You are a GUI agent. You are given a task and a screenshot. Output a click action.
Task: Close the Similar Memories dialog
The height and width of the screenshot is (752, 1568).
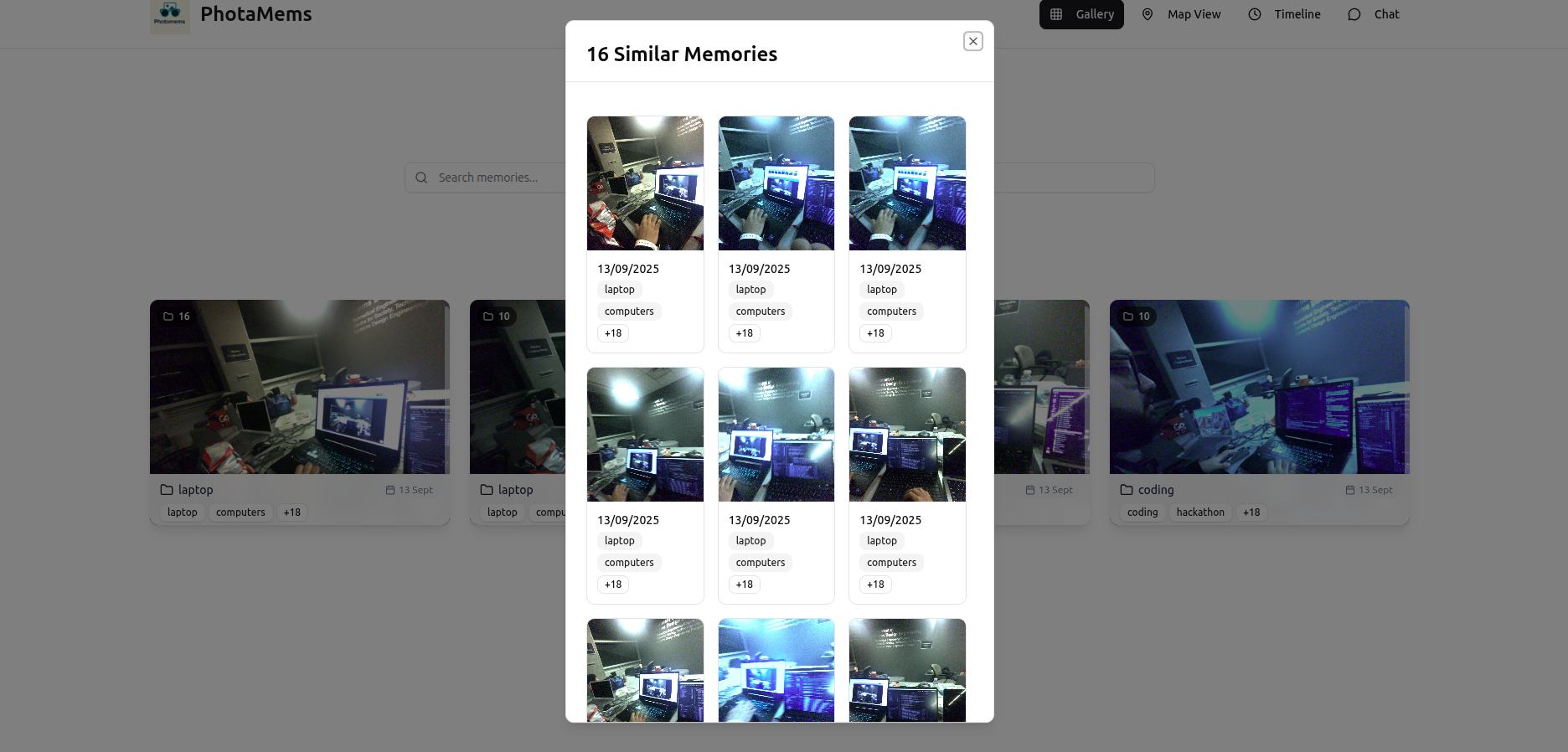click(x=972, y=41)
